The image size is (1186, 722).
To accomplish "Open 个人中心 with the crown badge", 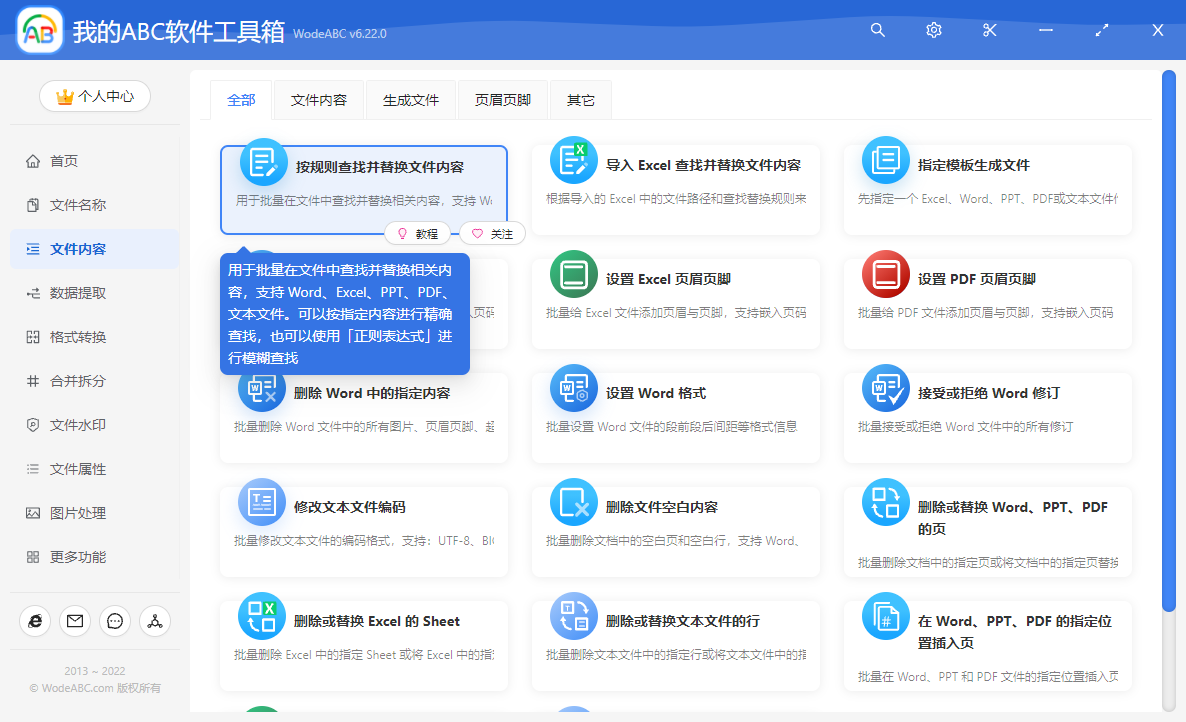I will pos(94,96).
